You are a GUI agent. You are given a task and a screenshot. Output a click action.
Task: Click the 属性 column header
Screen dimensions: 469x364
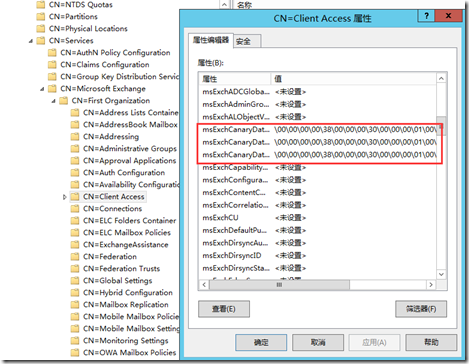tap(235, 79)
